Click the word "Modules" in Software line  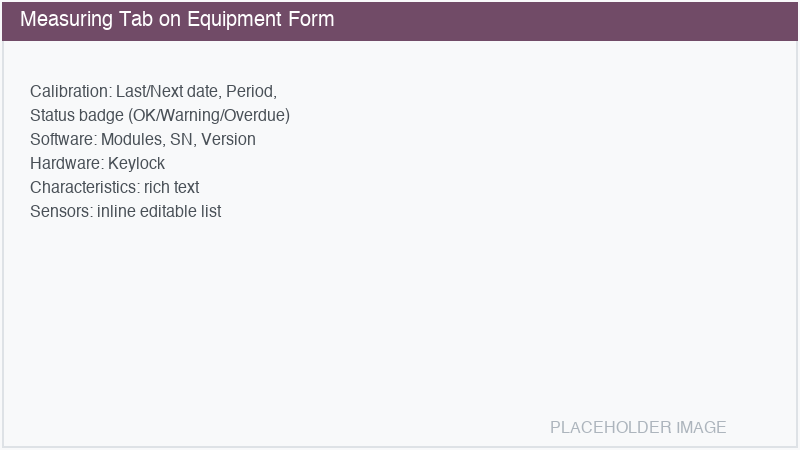(132, 139)
